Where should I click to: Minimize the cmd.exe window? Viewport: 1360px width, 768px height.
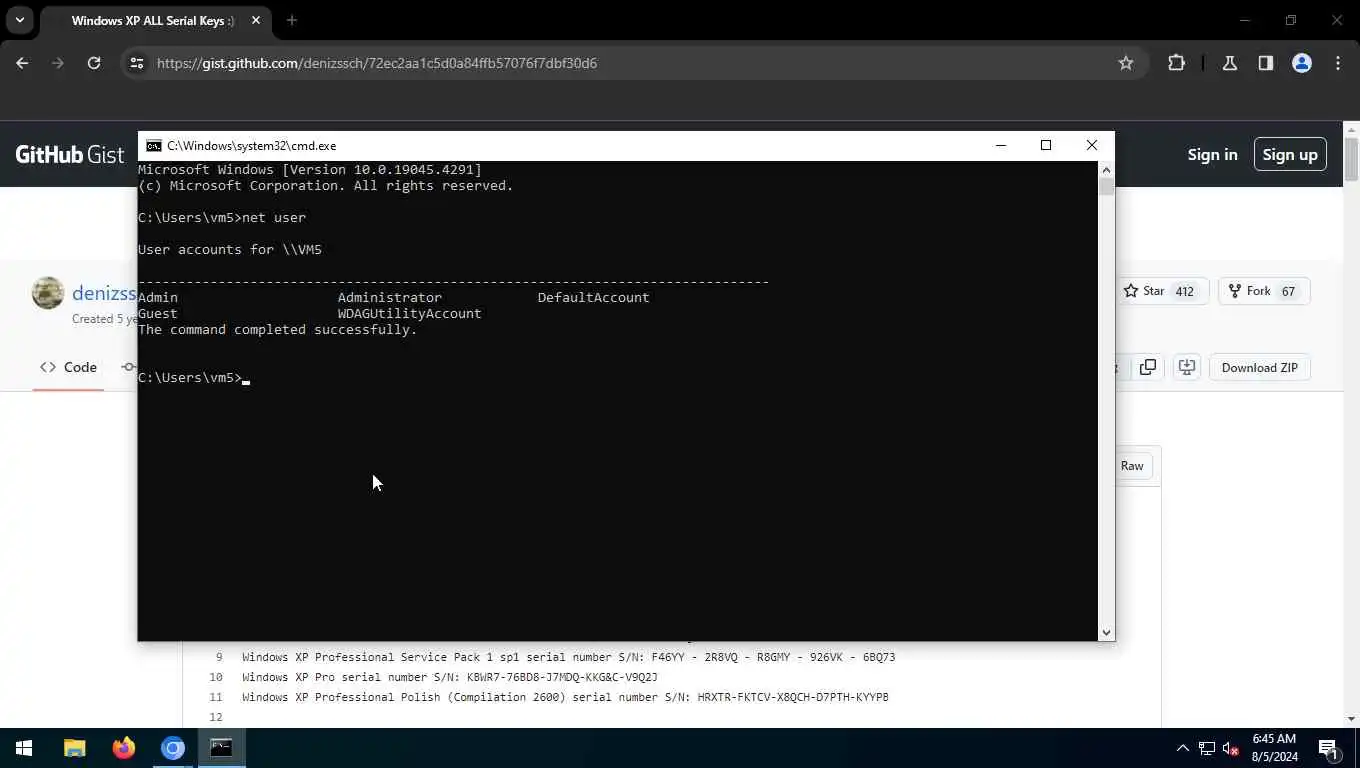pos(1000,146)
